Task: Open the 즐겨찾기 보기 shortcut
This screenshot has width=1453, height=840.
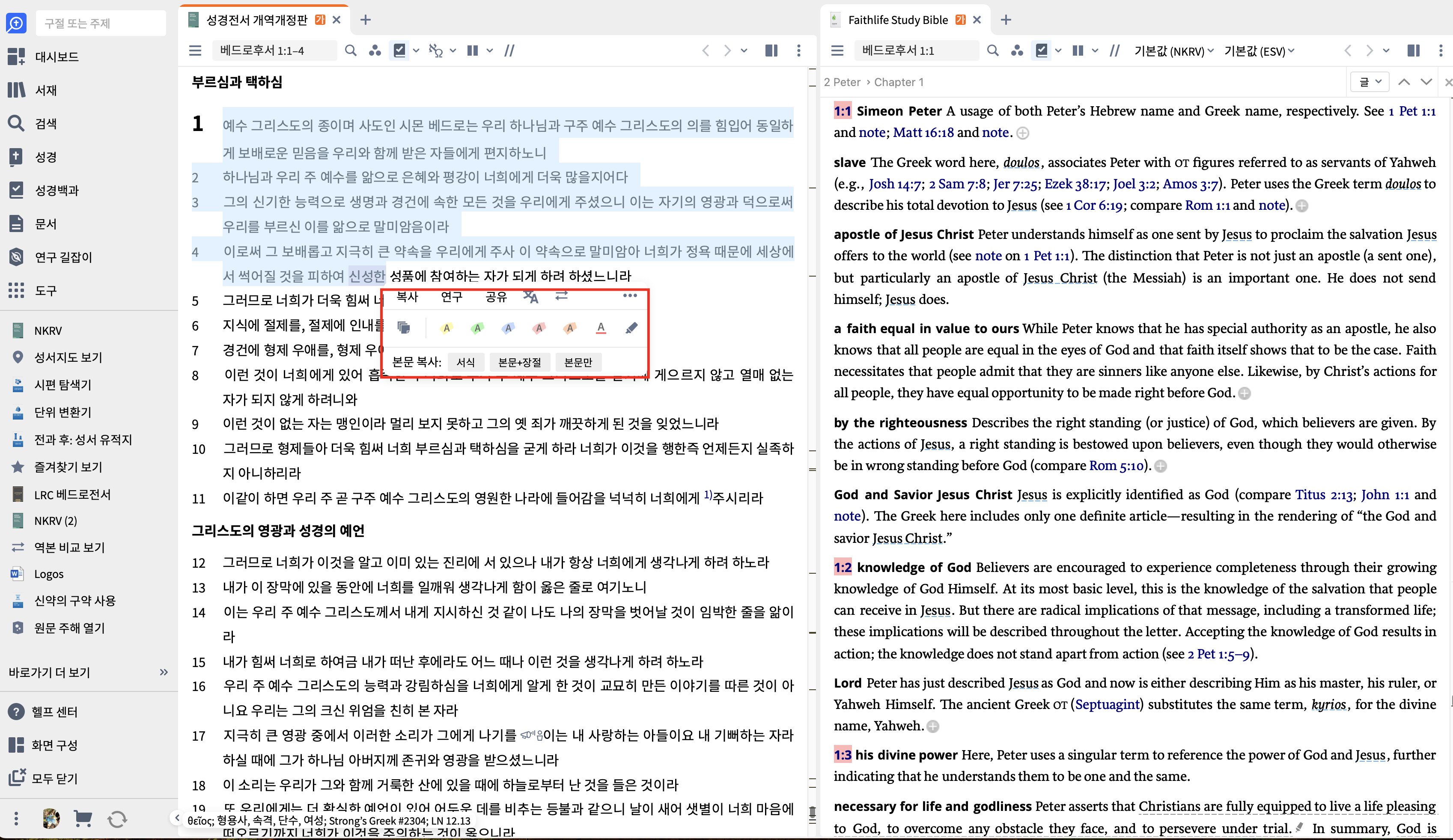Action: pyautogui.click(x=57, y=467)
